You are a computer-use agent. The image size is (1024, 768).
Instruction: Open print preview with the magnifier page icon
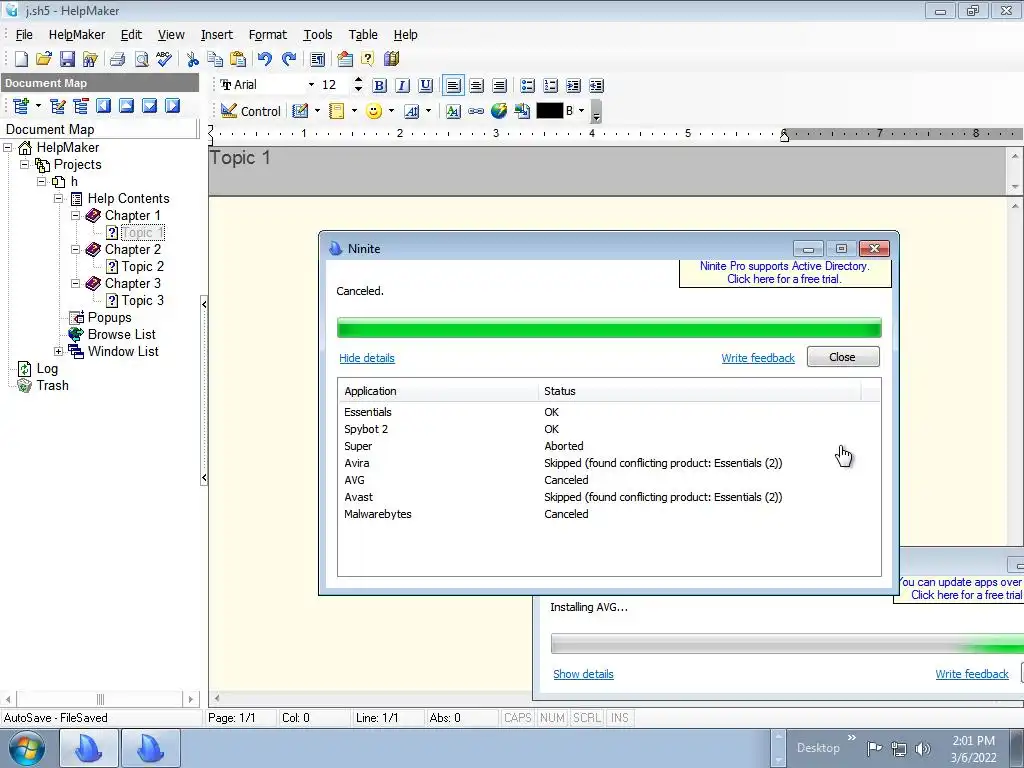141,59
